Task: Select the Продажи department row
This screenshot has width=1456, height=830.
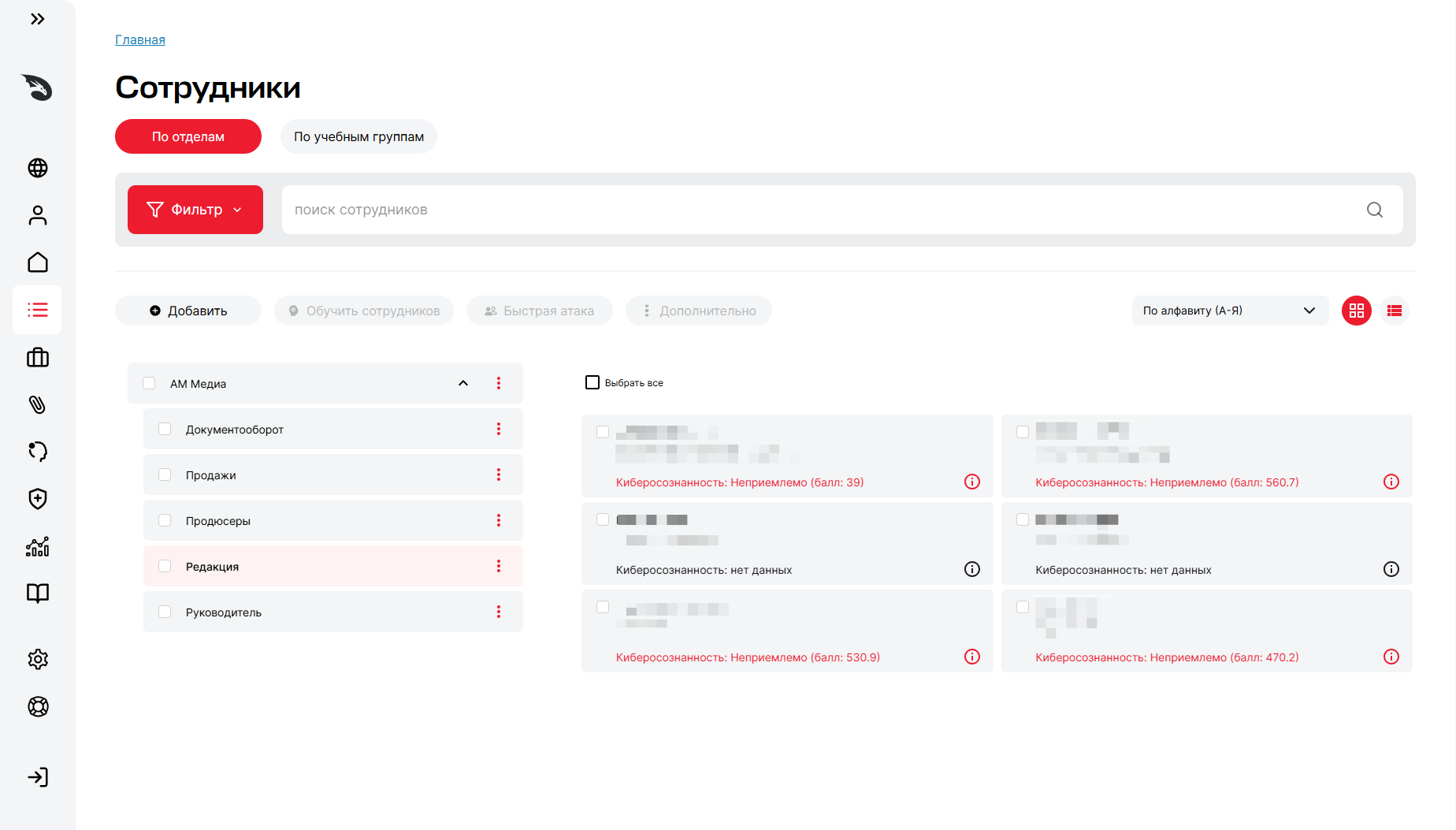Action: pos(333,475)
